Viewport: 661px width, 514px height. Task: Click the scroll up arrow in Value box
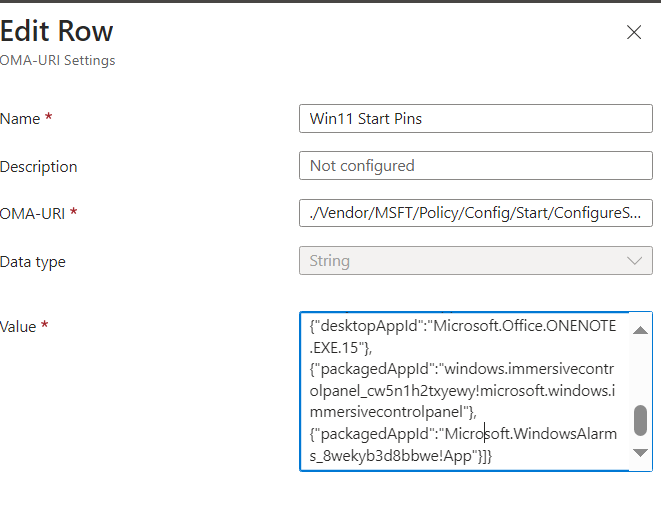[640, 330]
